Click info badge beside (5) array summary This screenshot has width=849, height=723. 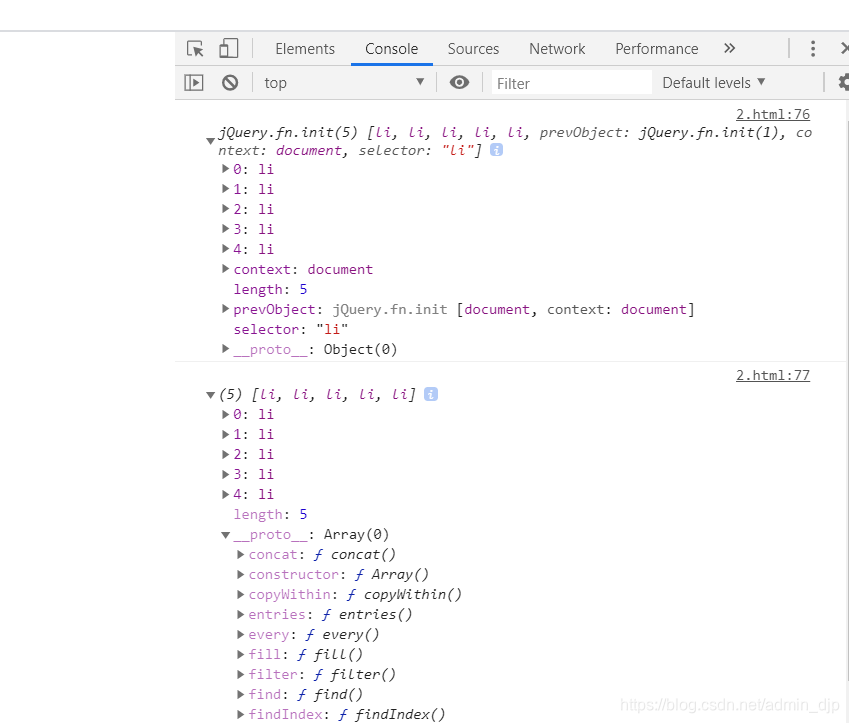[431, 394]
